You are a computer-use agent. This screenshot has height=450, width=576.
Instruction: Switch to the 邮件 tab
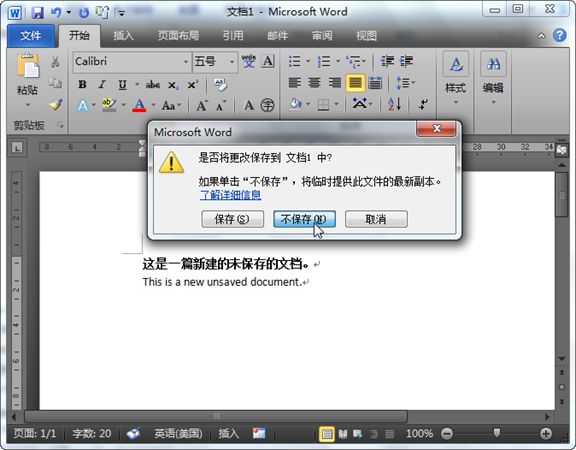tap(278, 36)
